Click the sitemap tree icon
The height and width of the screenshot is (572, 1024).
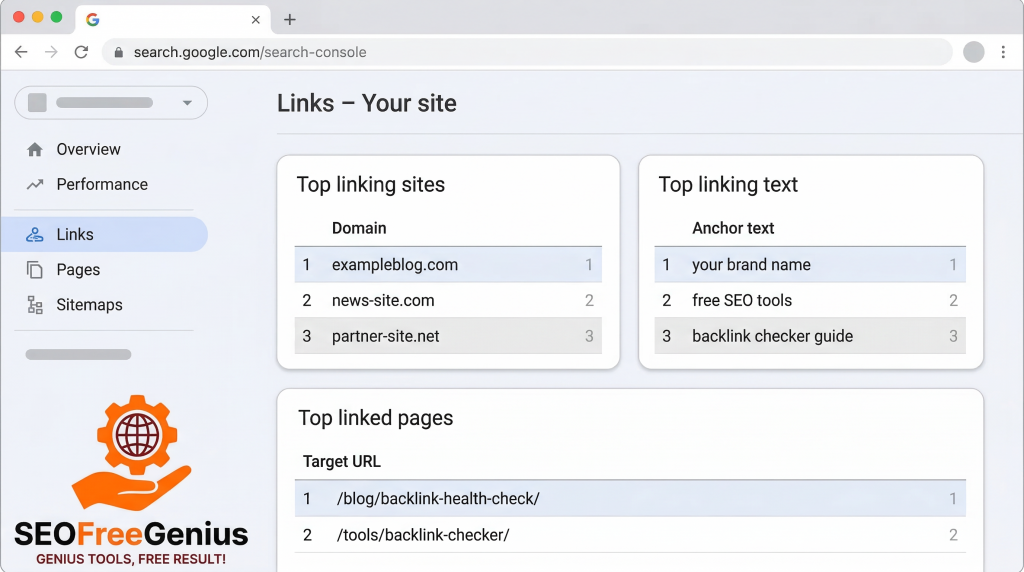(35, 305)
